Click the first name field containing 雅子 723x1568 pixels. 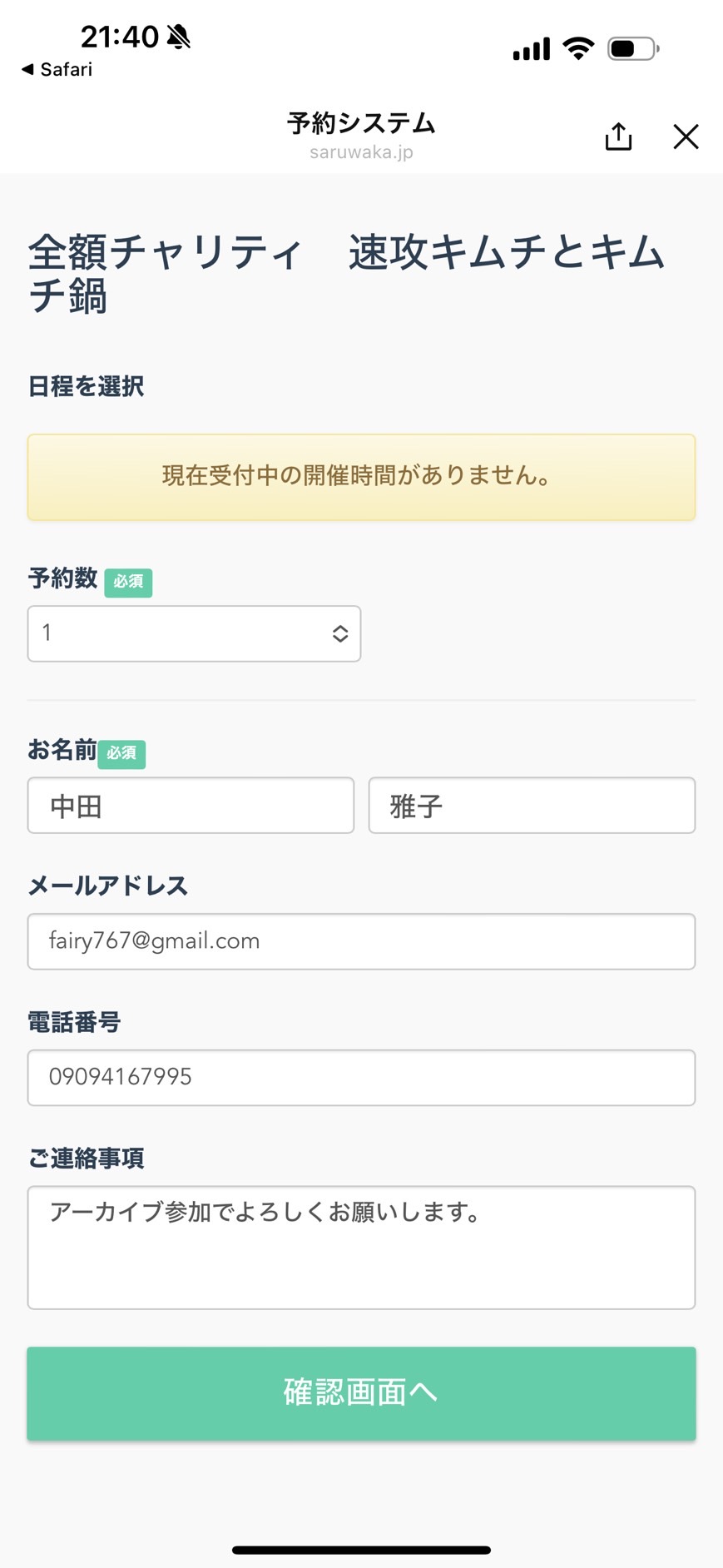pyautogui.click(x=532, y=805)
